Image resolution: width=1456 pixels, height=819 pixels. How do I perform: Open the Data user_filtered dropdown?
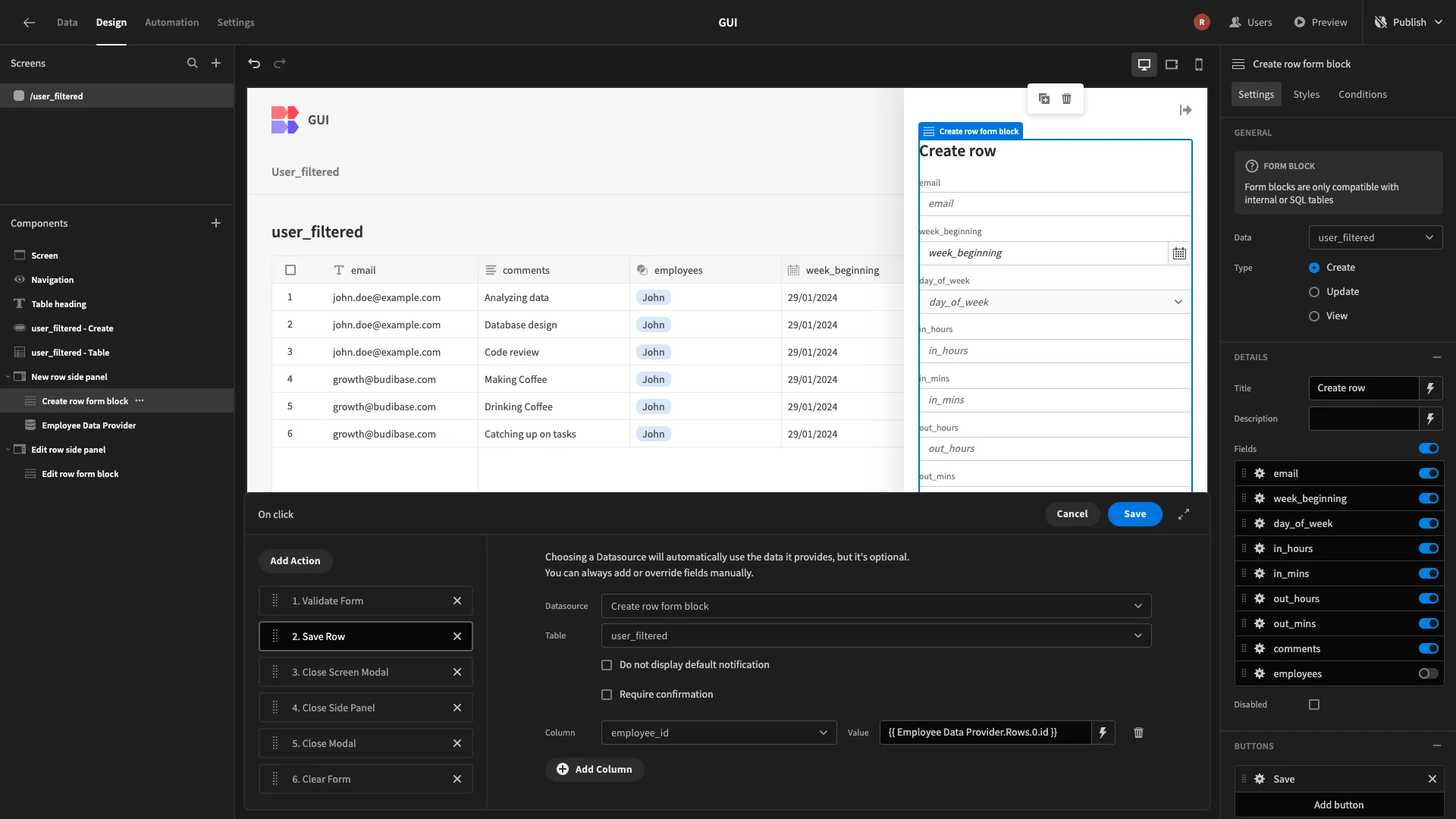(x=1376, y=237)
